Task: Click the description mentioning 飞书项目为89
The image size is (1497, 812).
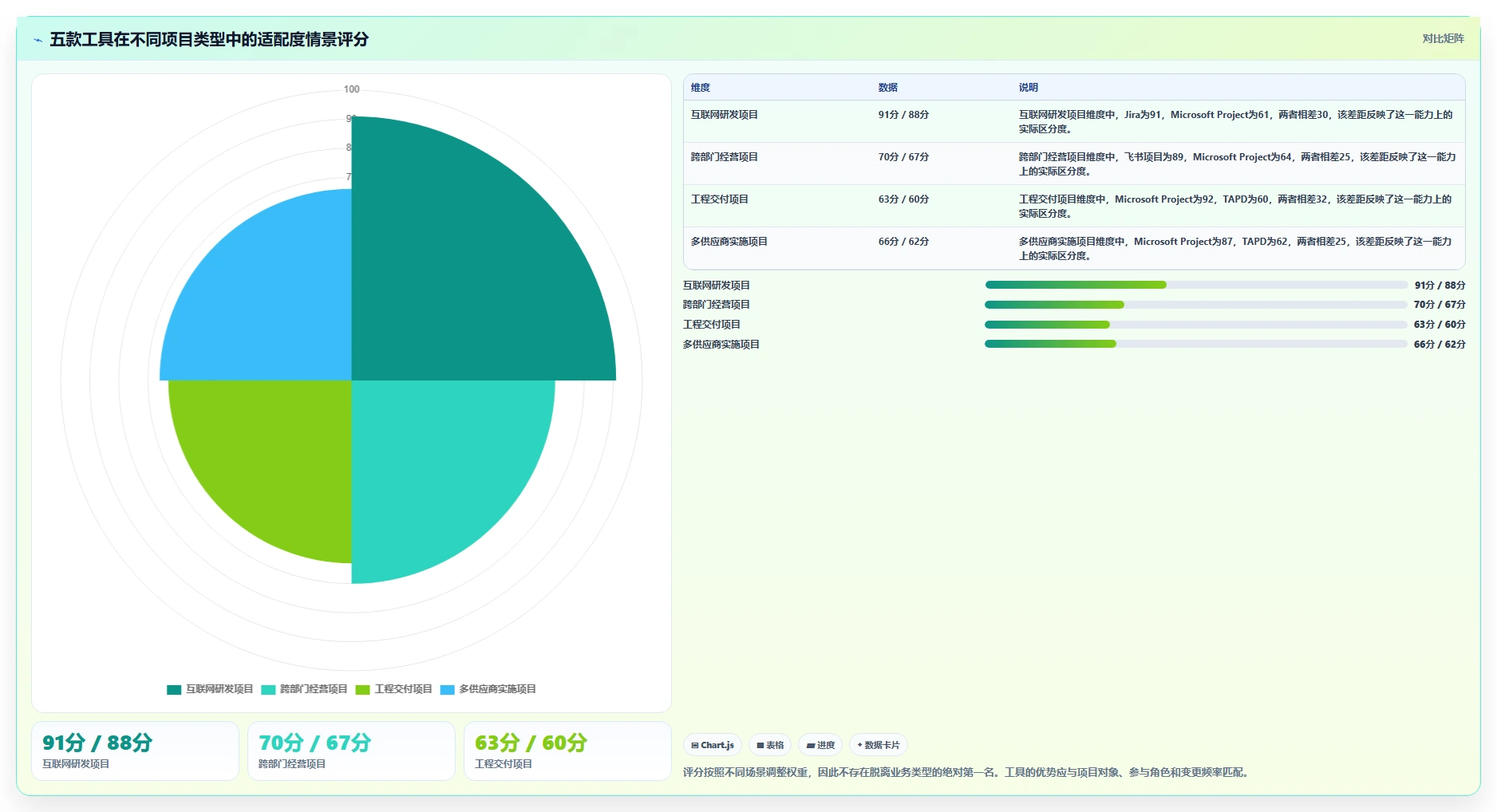Action: click(1238, 164)
